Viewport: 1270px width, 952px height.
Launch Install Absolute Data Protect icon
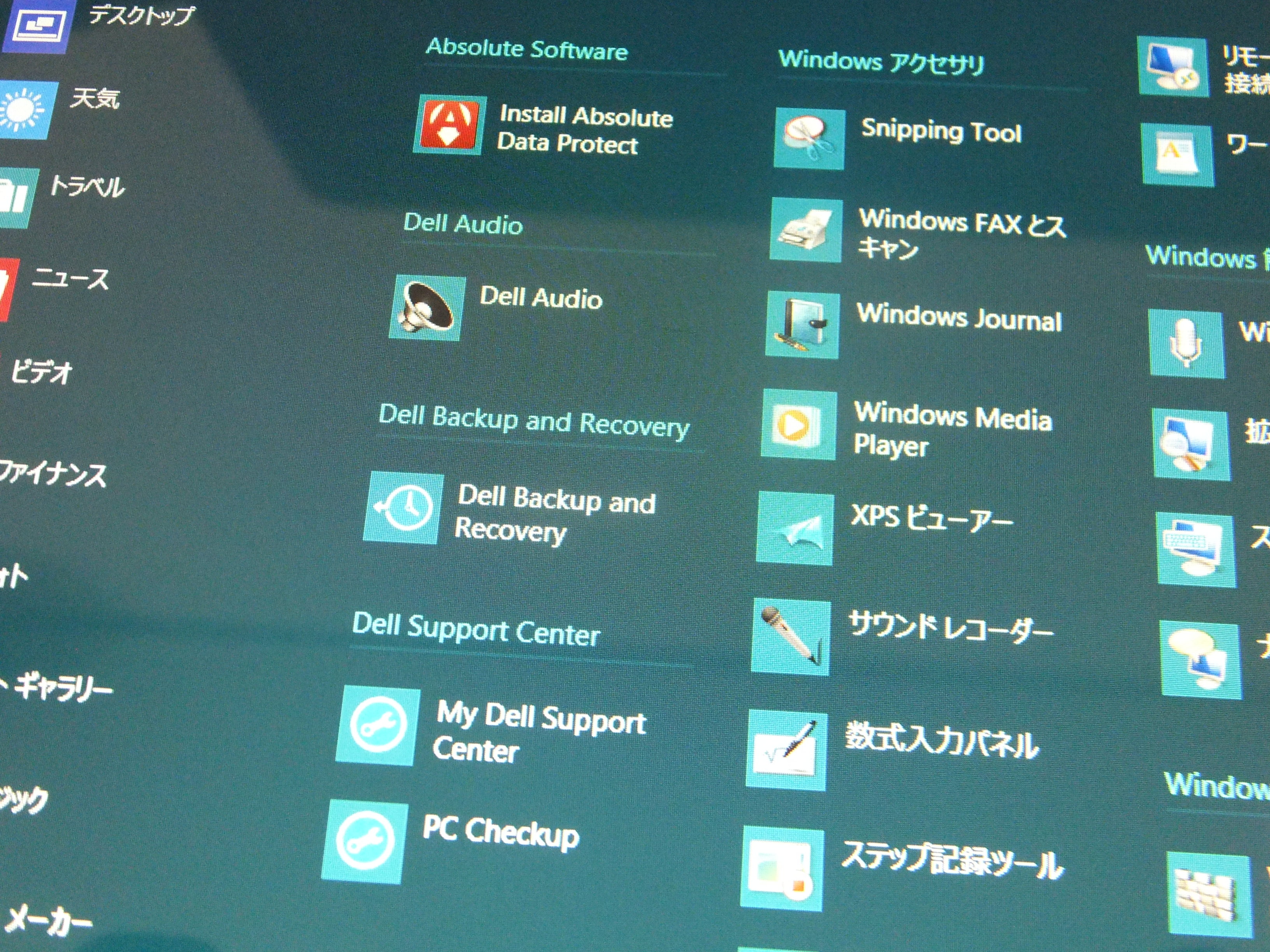(449, 125)
